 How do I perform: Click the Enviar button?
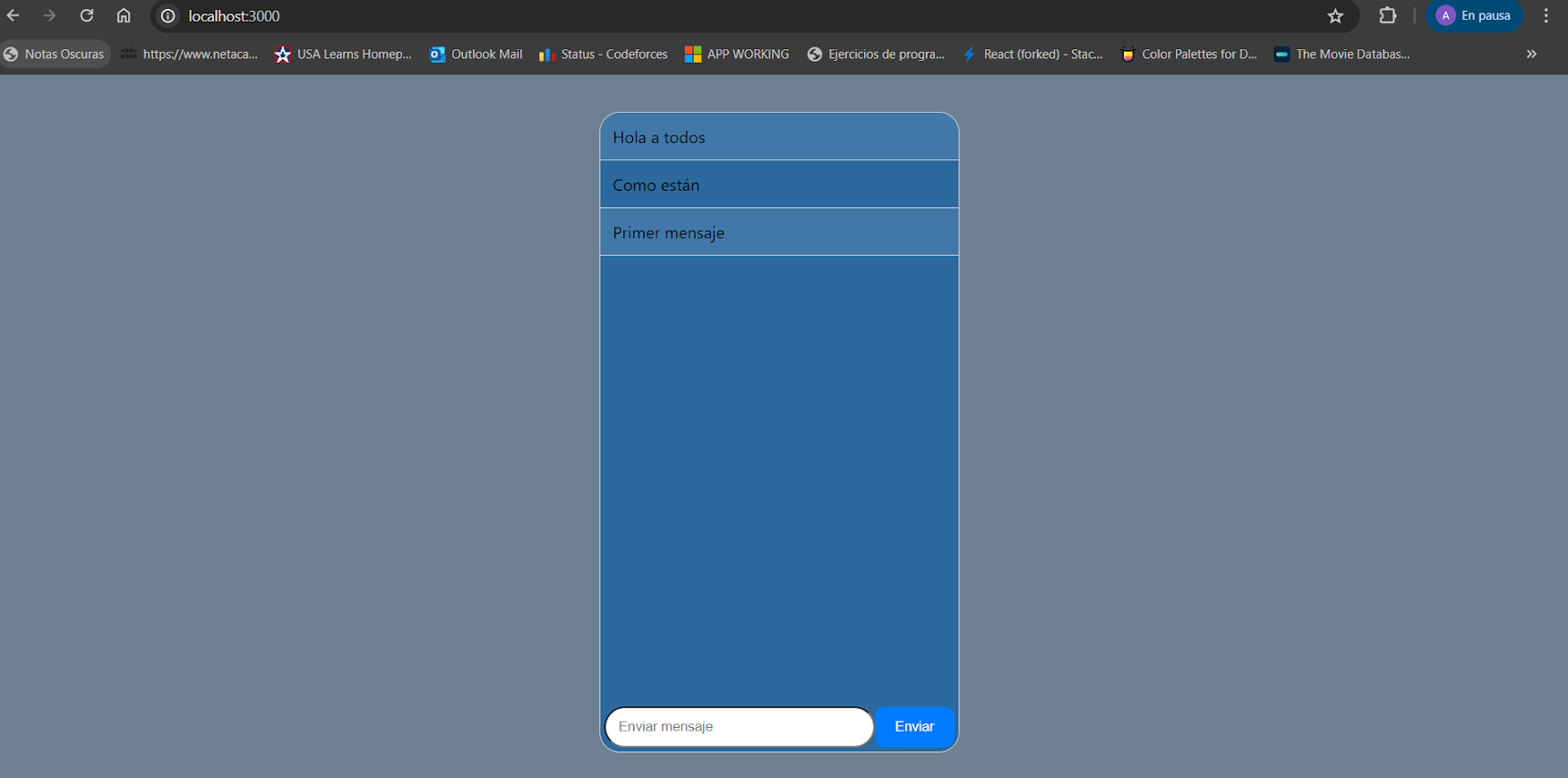click(x=914, y=727)
